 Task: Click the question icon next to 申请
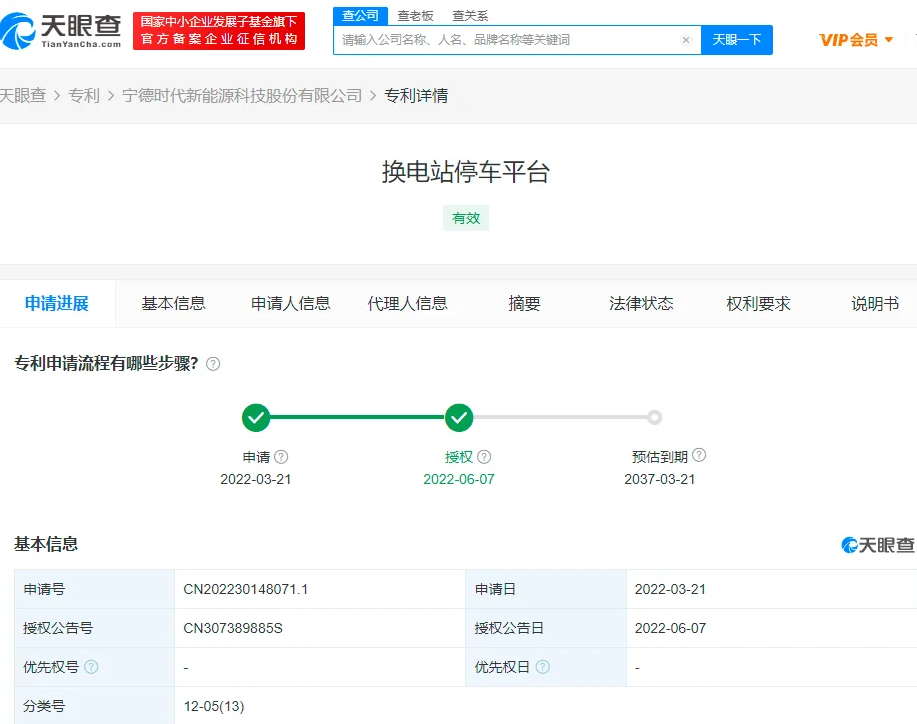click(x=281, y=457)
